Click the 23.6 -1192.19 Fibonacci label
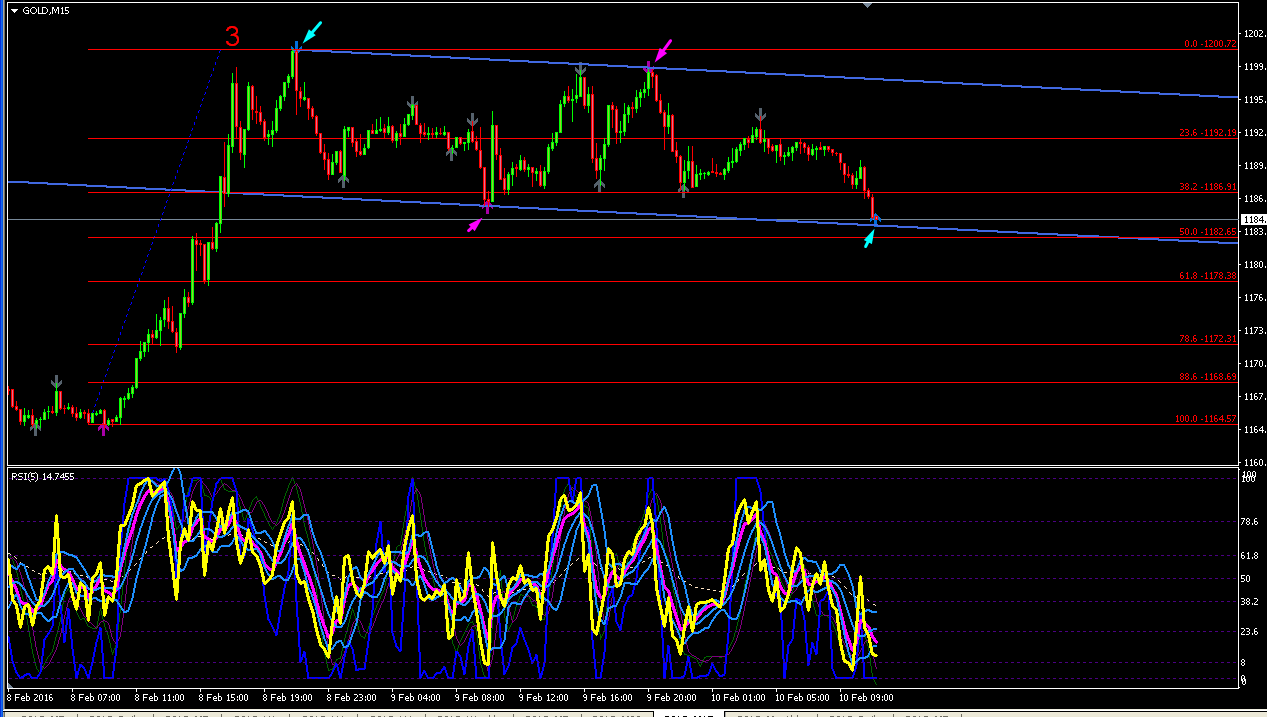 [x=1209, y=133]
